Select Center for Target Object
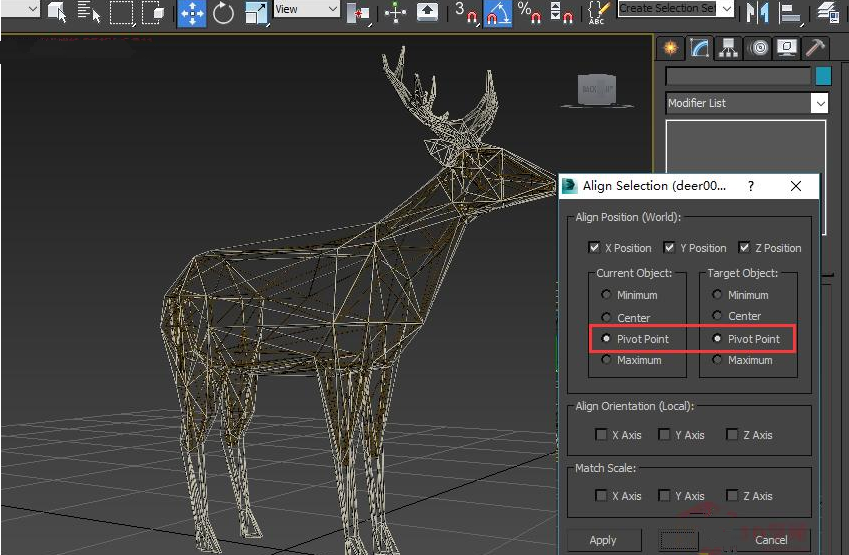 [x=717, y=315]
